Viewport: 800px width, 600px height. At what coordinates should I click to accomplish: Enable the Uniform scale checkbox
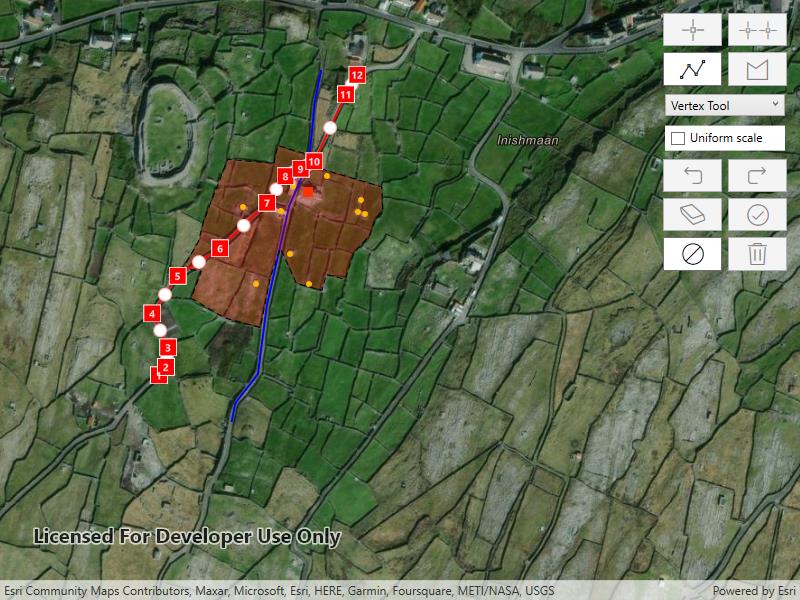tap(678, 138)
